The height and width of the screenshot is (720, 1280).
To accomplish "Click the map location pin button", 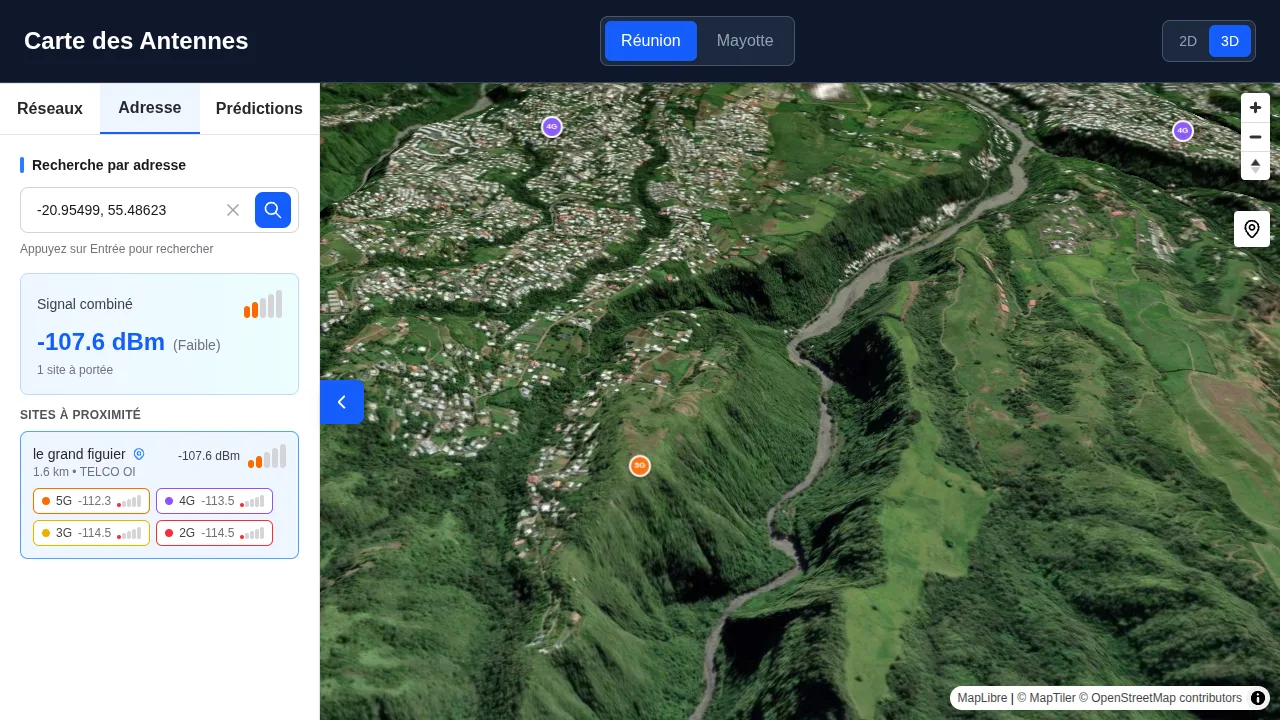I will tap(1252, 229).
